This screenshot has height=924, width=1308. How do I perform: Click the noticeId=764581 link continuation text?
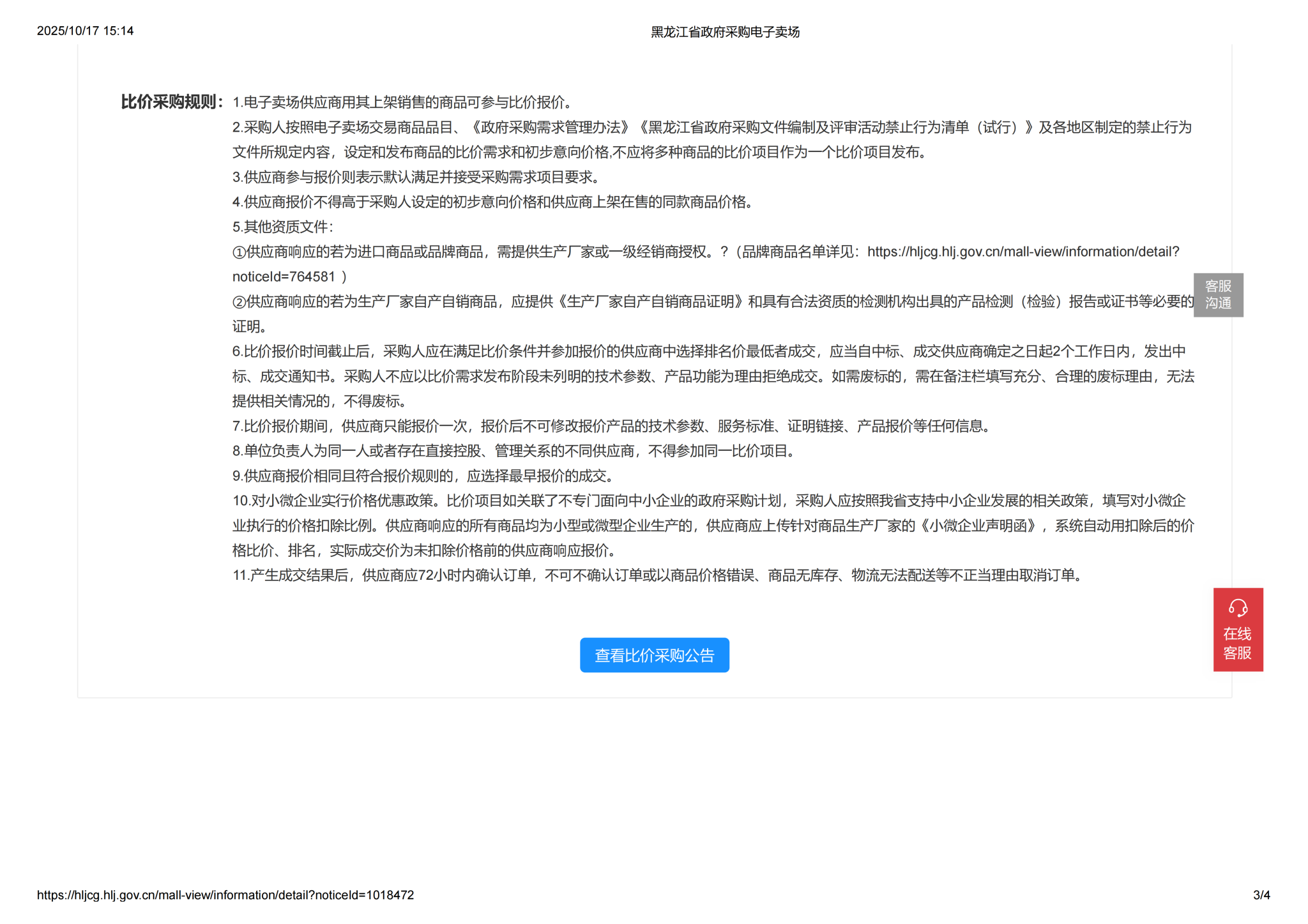(x=284, y=276)
